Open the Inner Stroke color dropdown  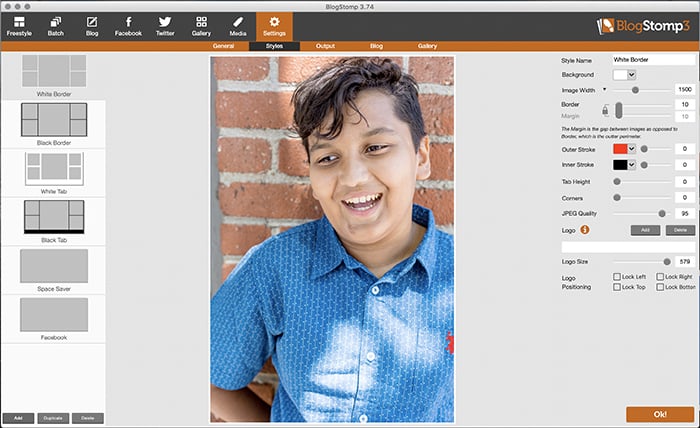click(632, 164)
